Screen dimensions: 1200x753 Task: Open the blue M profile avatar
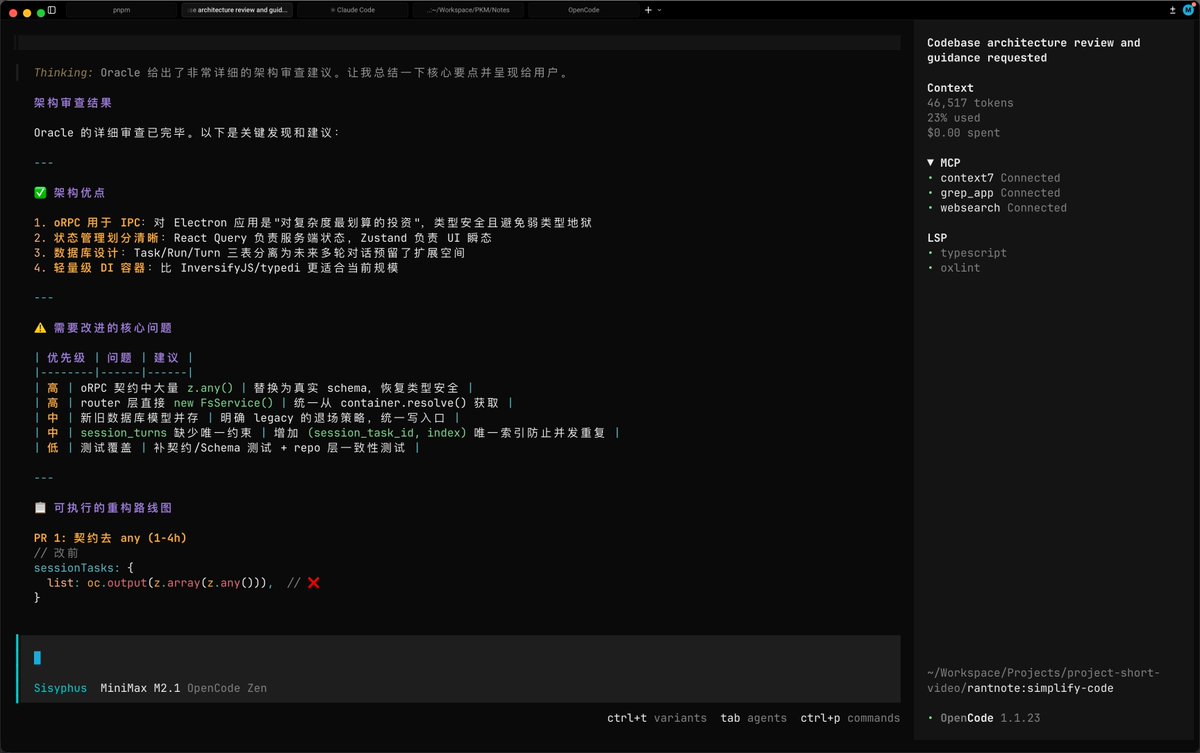pyautogui.click(x=1187, y=10)
